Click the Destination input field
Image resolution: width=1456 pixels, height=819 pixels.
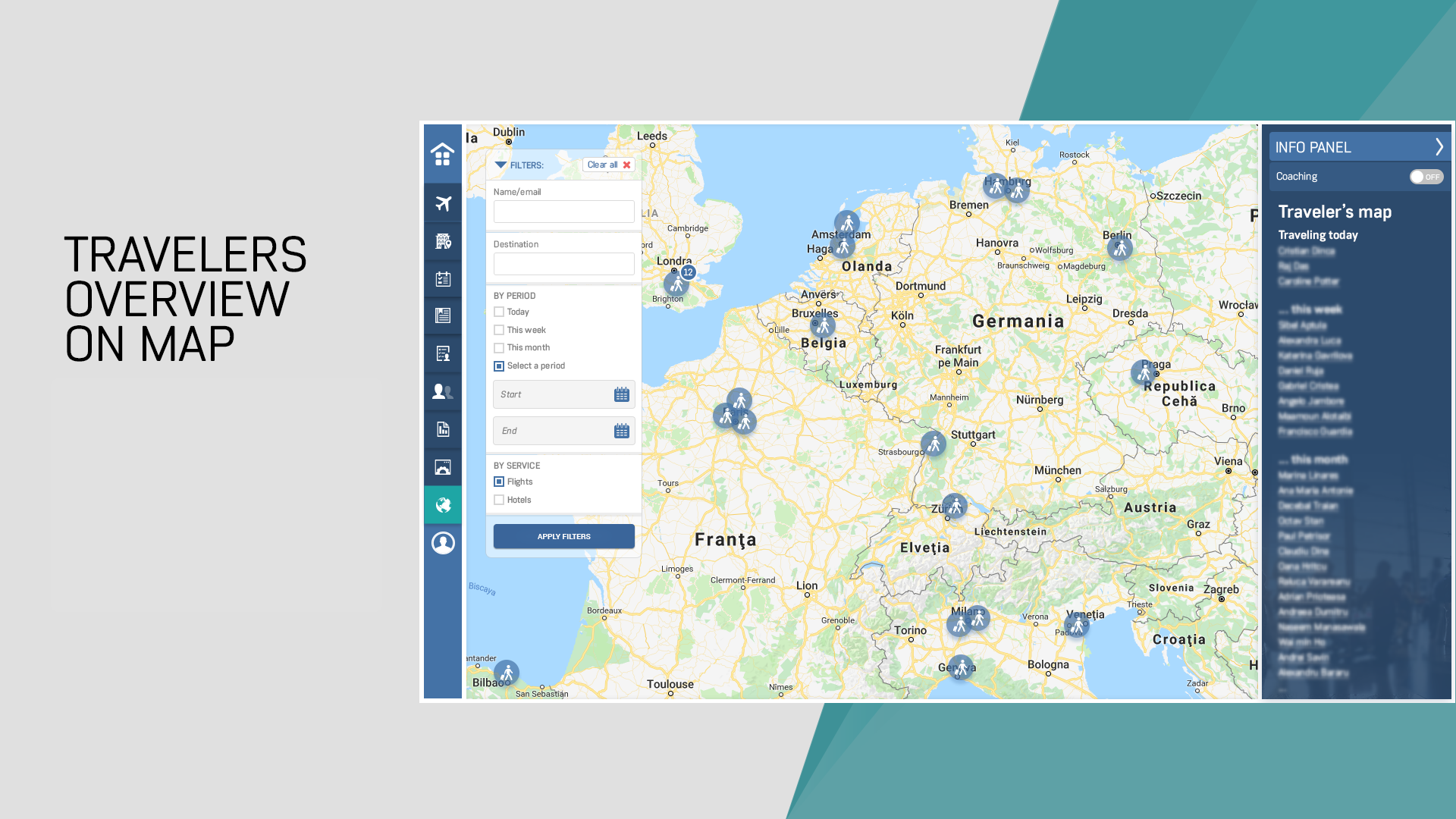(x=564, y=264)
